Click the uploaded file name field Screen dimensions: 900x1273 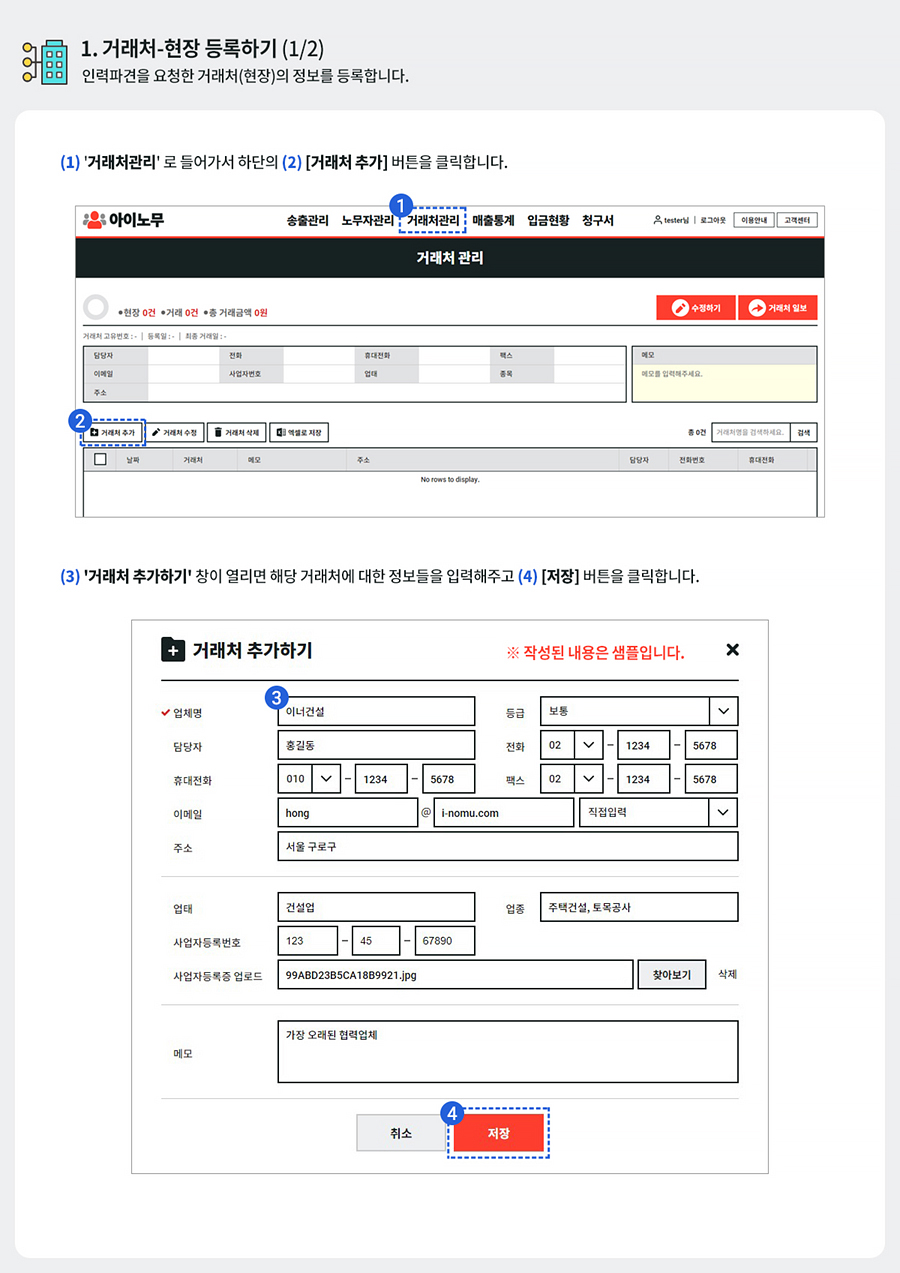pos(455,975)
